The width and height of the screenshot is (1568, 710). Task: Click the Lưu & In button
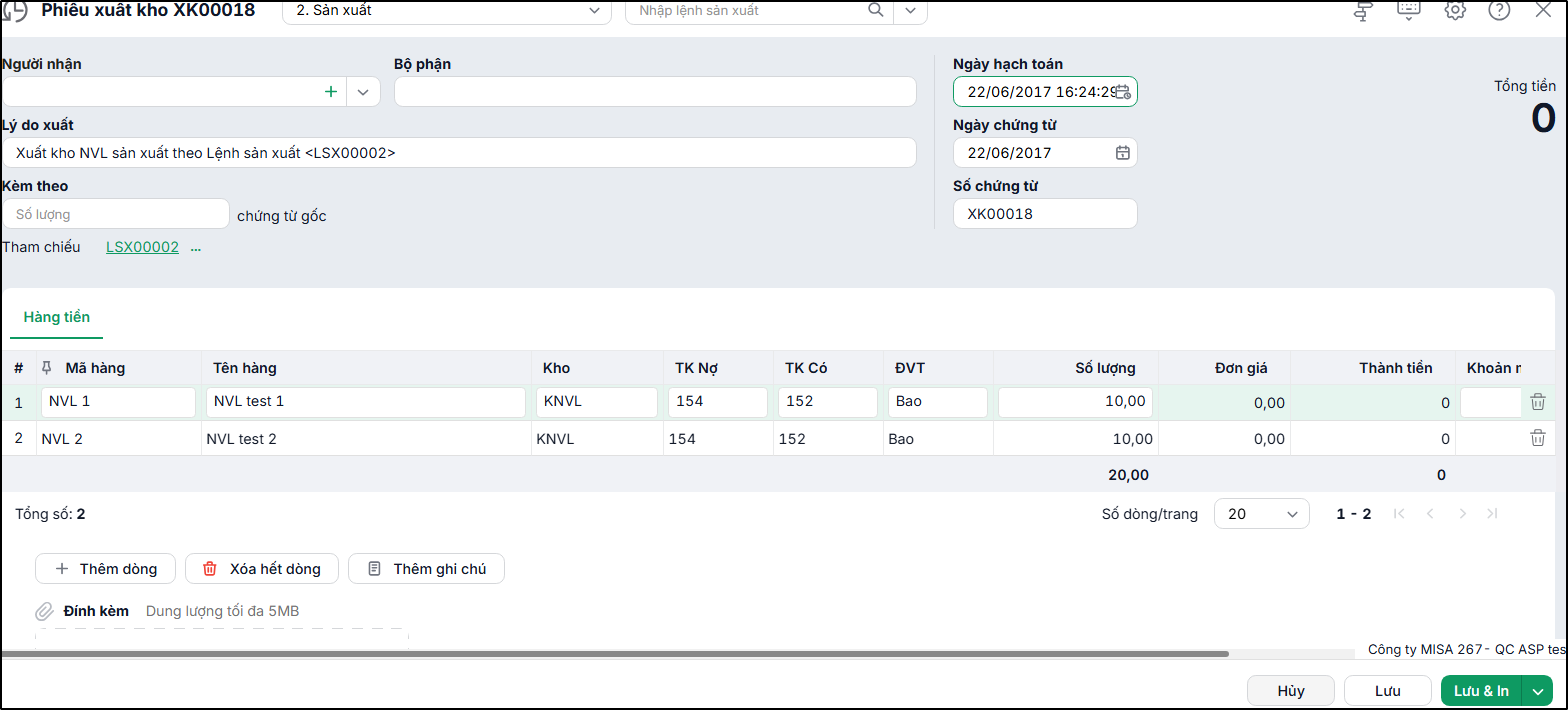pos(1481,691)
